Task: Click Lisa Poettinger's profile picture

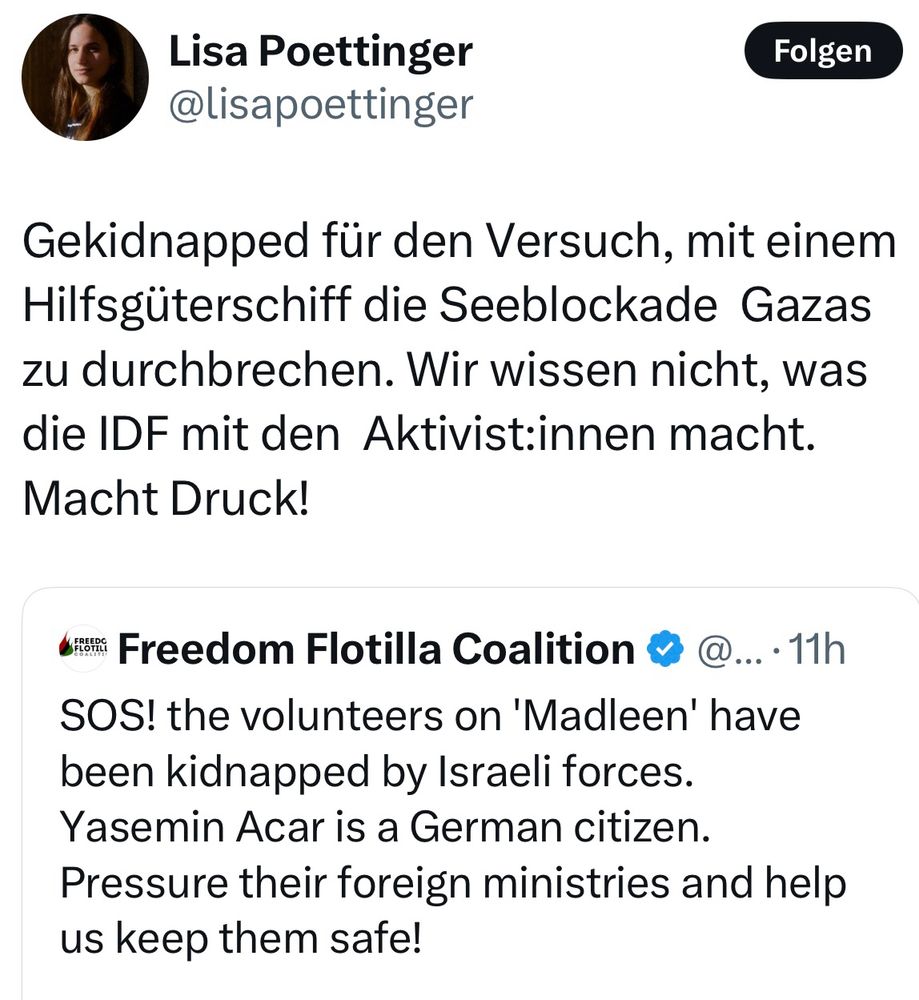Action: (83, 76)
